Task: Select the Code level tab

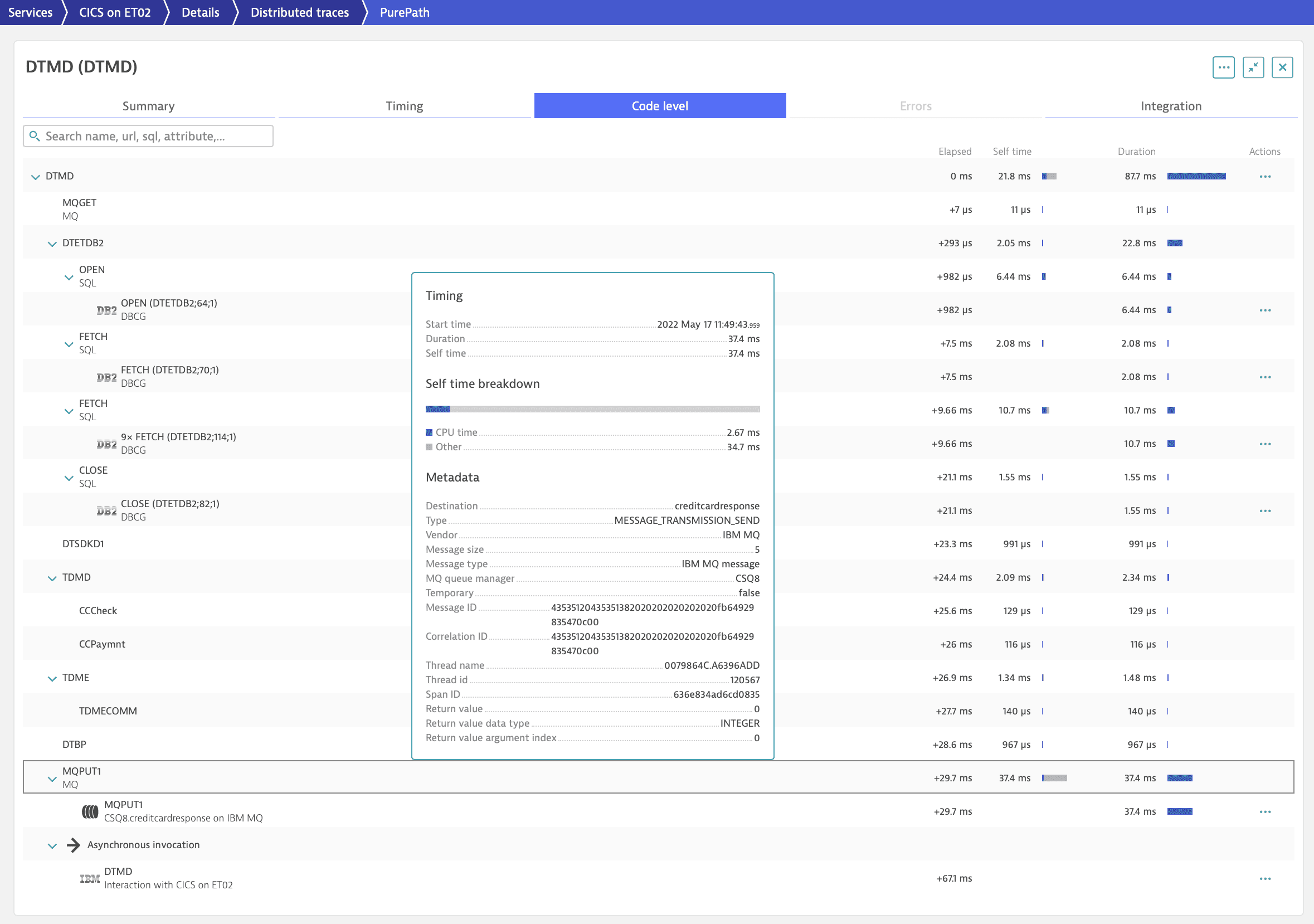Action: tap(660, 106)
